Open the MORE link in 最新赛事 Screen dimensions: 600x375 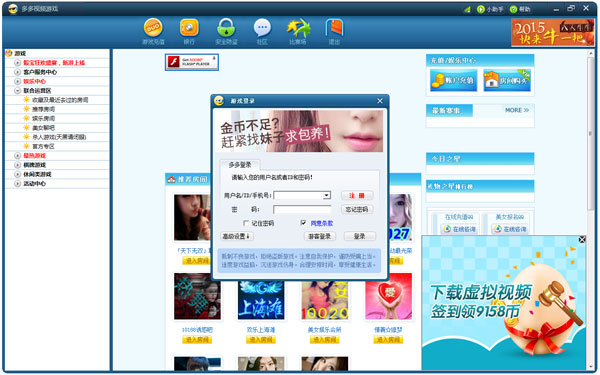[517, 110]
